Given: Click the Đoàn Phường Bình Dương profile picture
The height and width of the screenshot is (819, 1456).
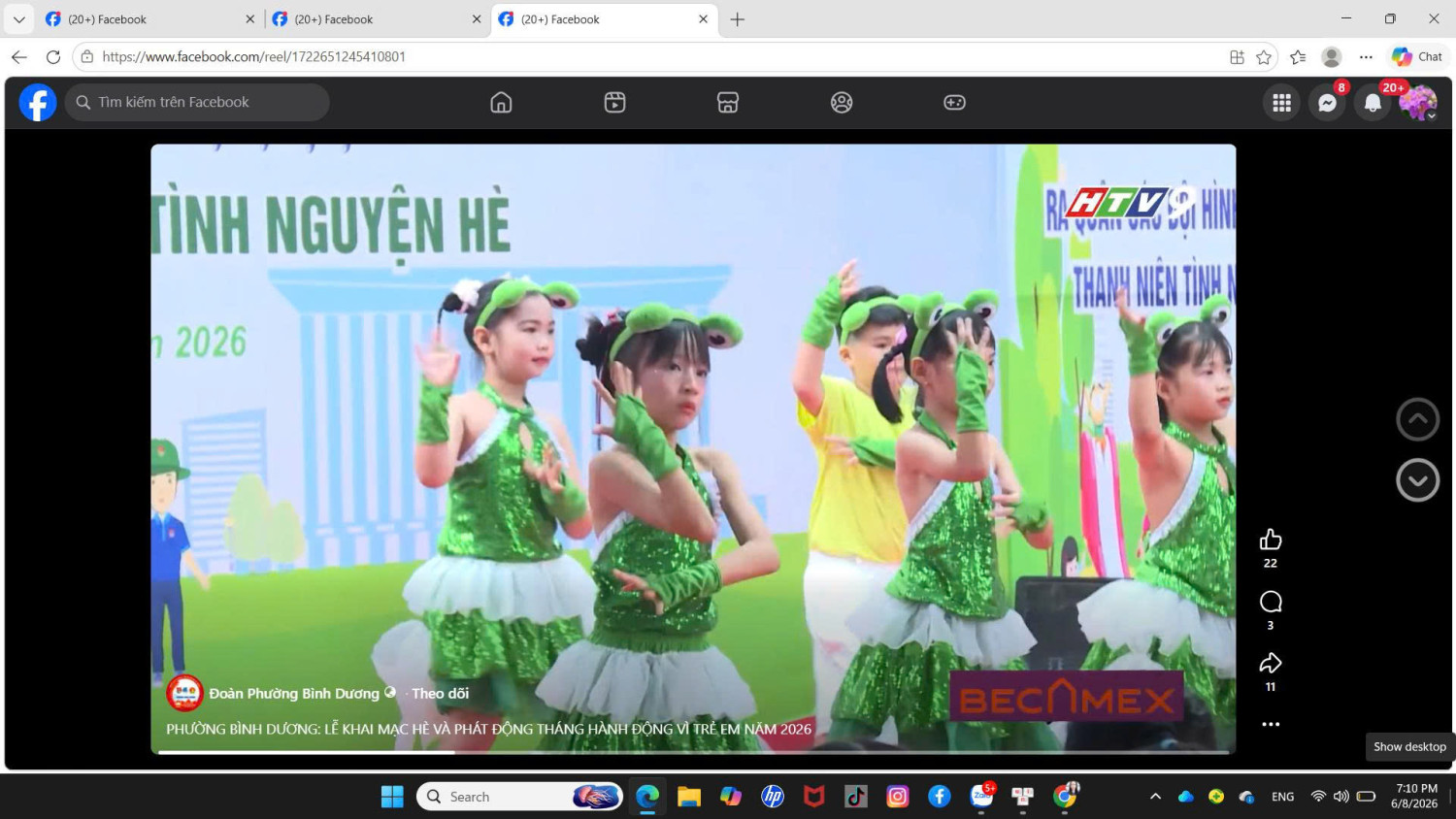Looking at the screenshot, I should pyautogui.click(x=184, y=693).
